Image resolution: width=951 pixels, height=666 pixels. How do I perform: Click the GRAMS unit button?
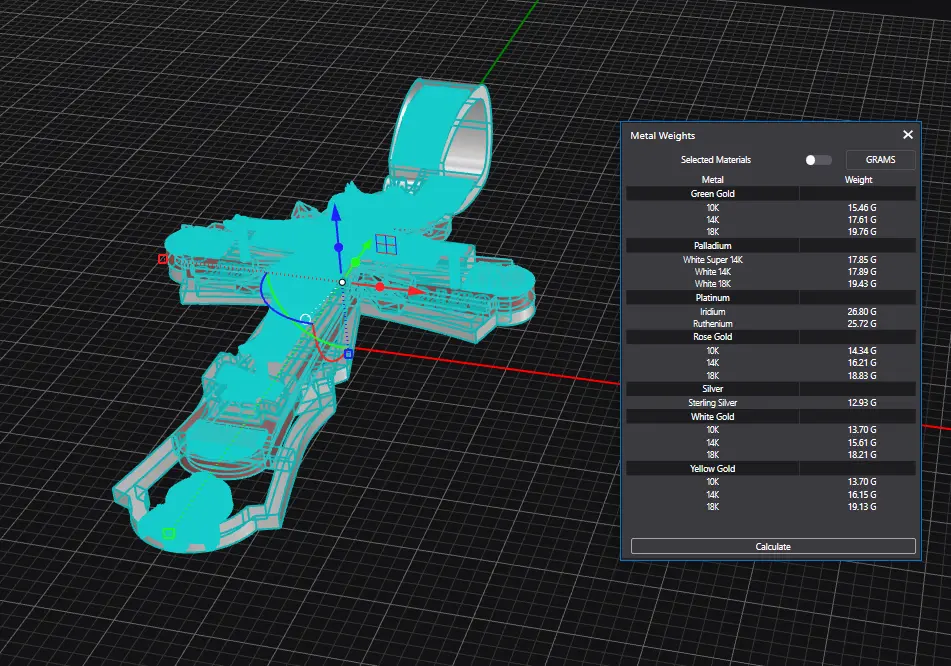[880, 160]
